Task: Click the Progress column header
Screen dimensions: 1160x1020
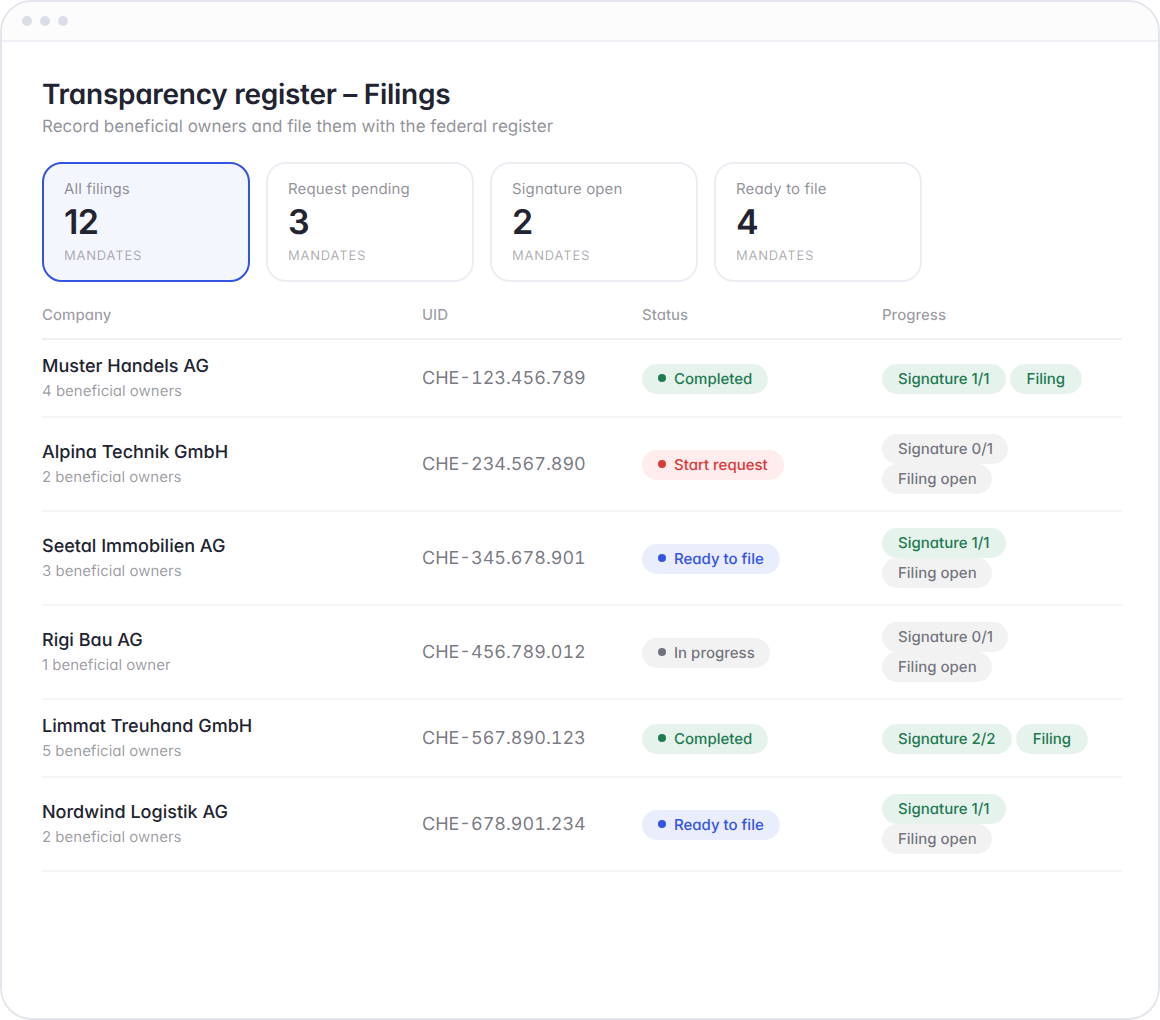Action: point(914,315)
